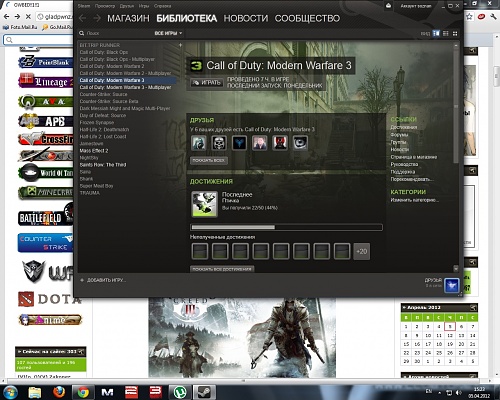Launch uTorrent from the taskbar
Screen dimensions: 500x400
pyautogui.click(x=180, y=392)
